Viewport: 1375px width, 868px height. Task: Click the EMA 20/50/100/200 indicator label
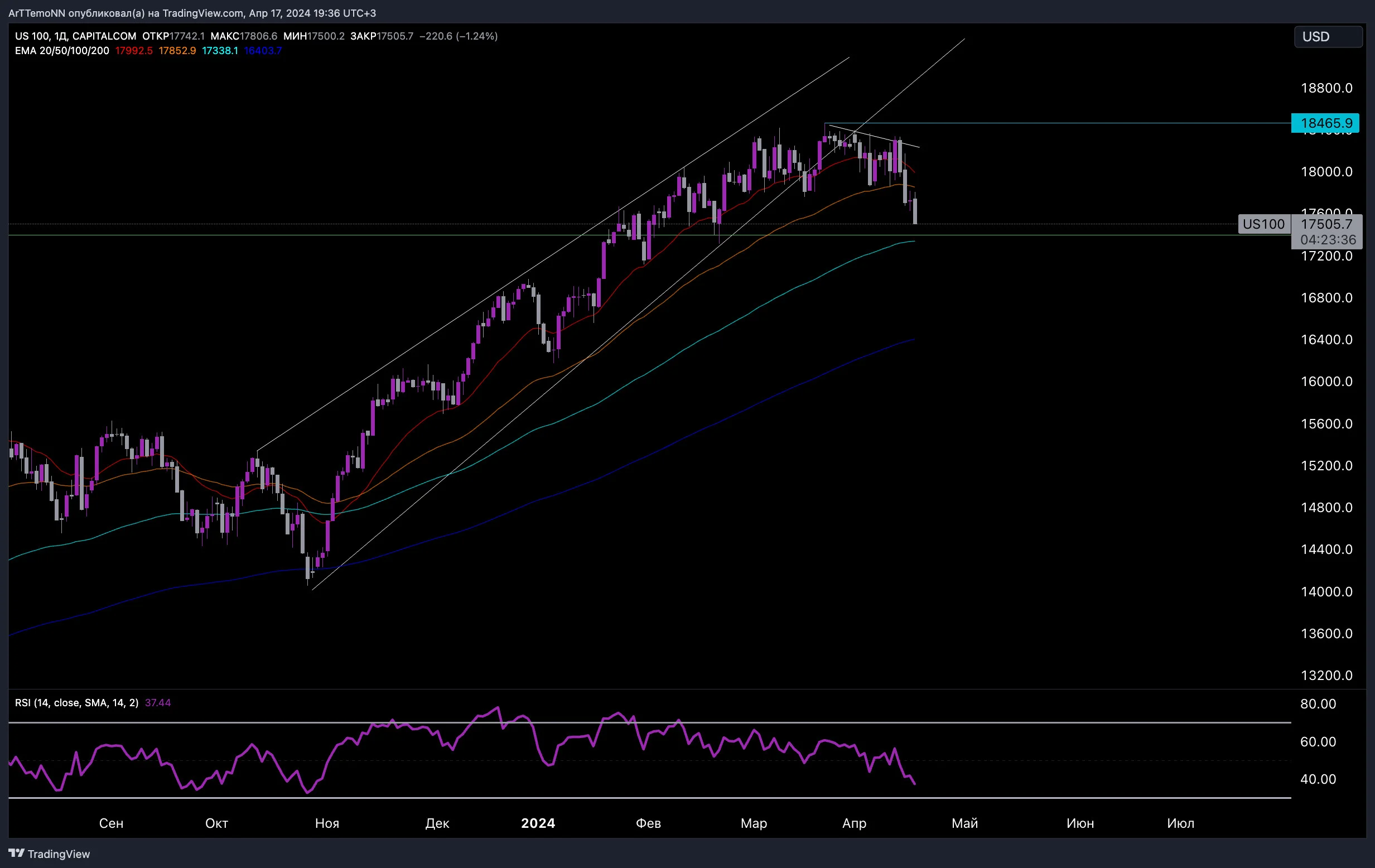point(62,51)
